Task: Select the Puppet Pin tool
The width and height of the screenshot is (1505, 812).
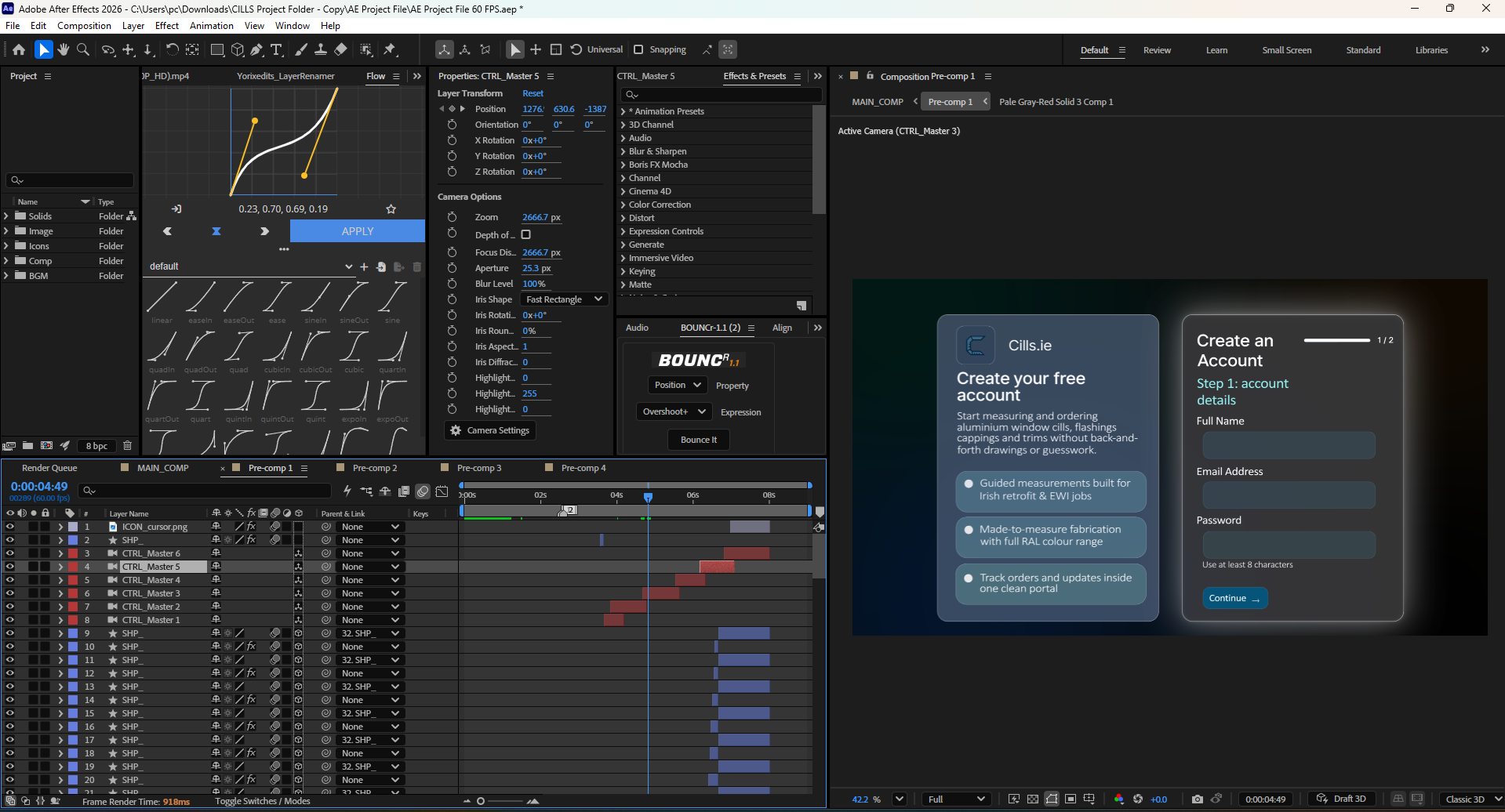Action: click(x=390, y=49)
